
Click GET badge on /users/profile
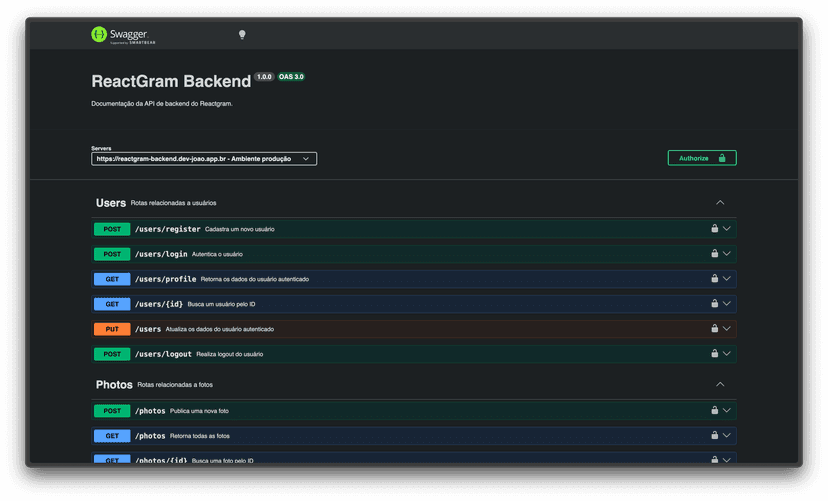pyautogui.click(x=112, y=279)
